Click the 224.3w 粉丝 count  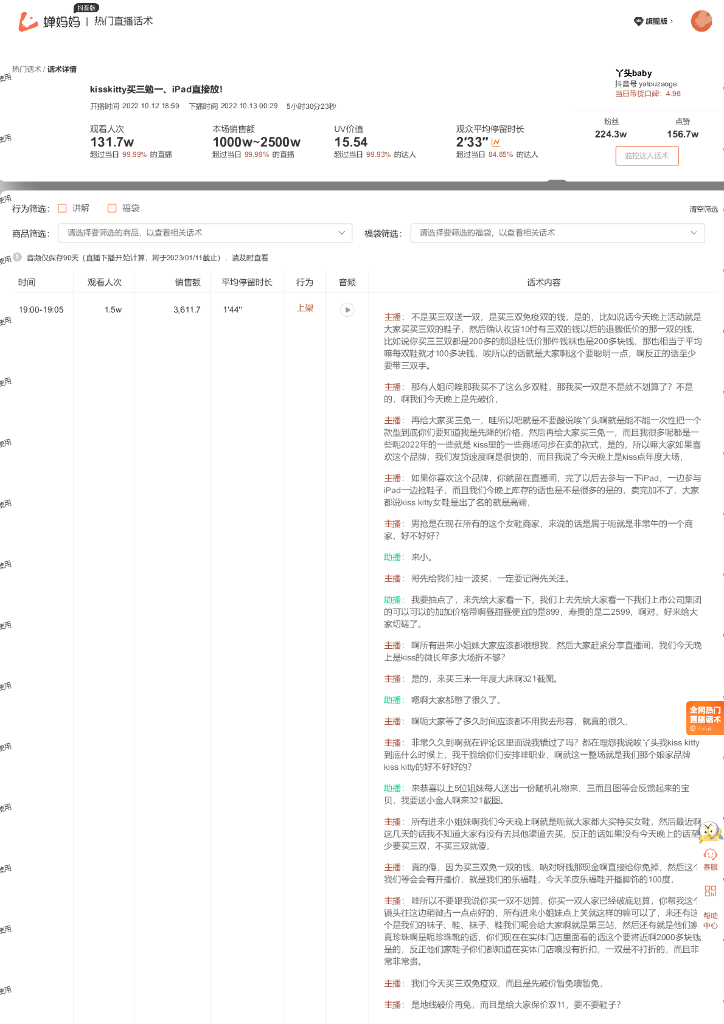tap(611, 134)
